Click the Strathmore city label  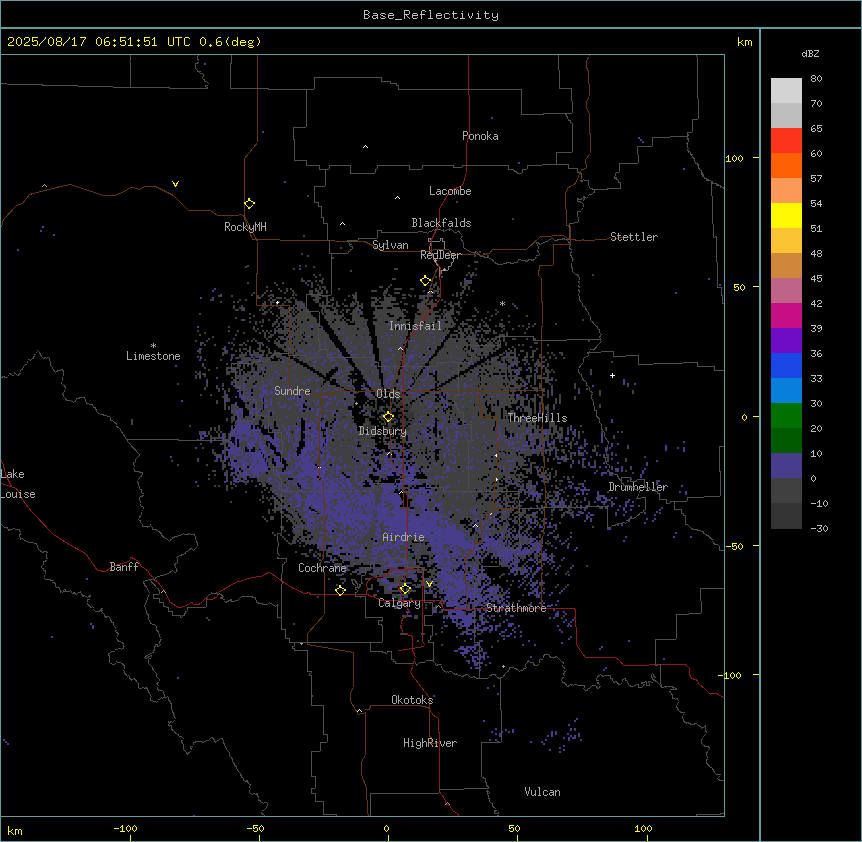point(516,608)
